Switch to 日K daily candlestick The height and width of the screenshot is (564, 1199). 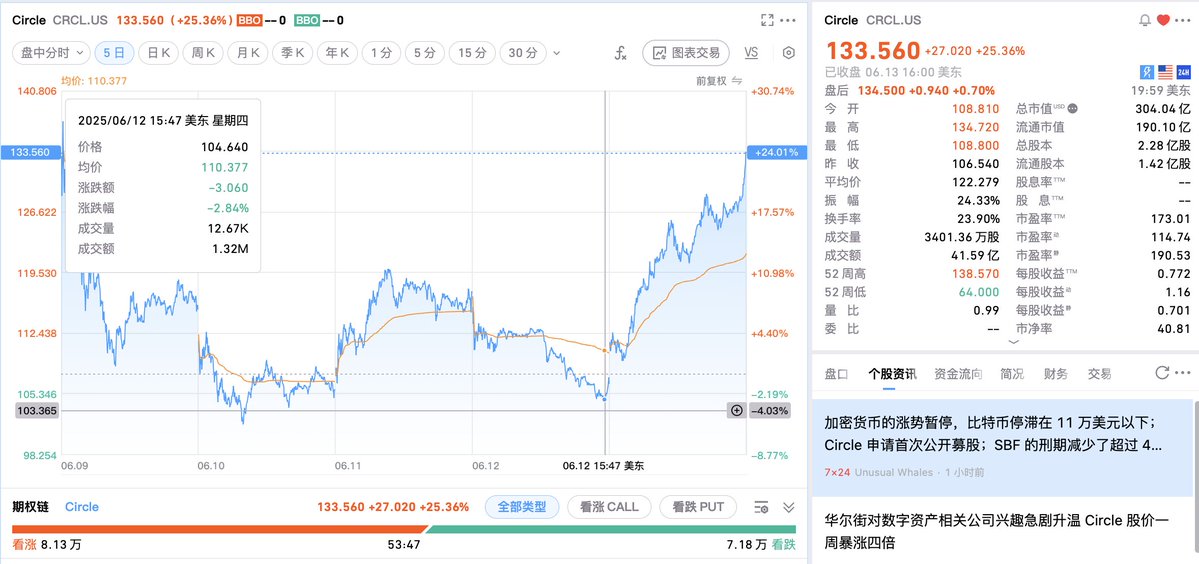tap(158, 53)
